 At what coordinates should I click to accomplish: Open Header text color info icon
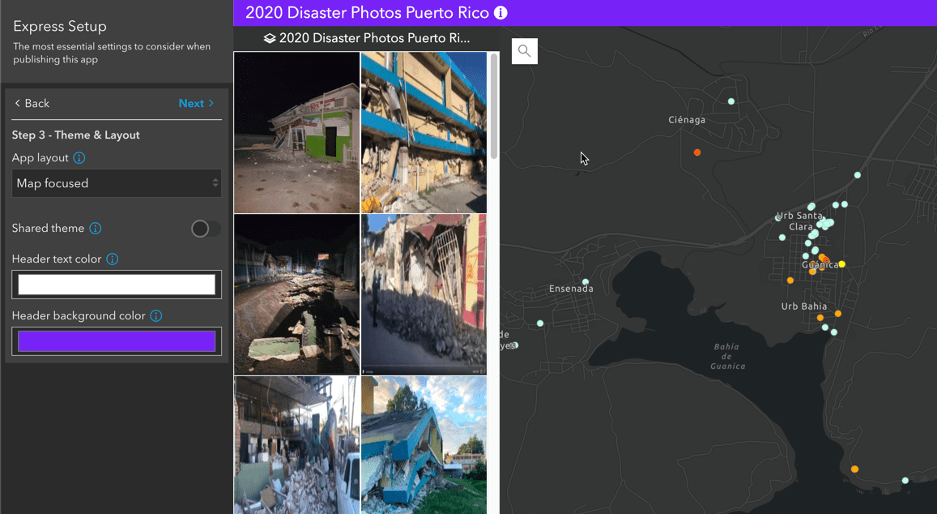click(112, 259)
